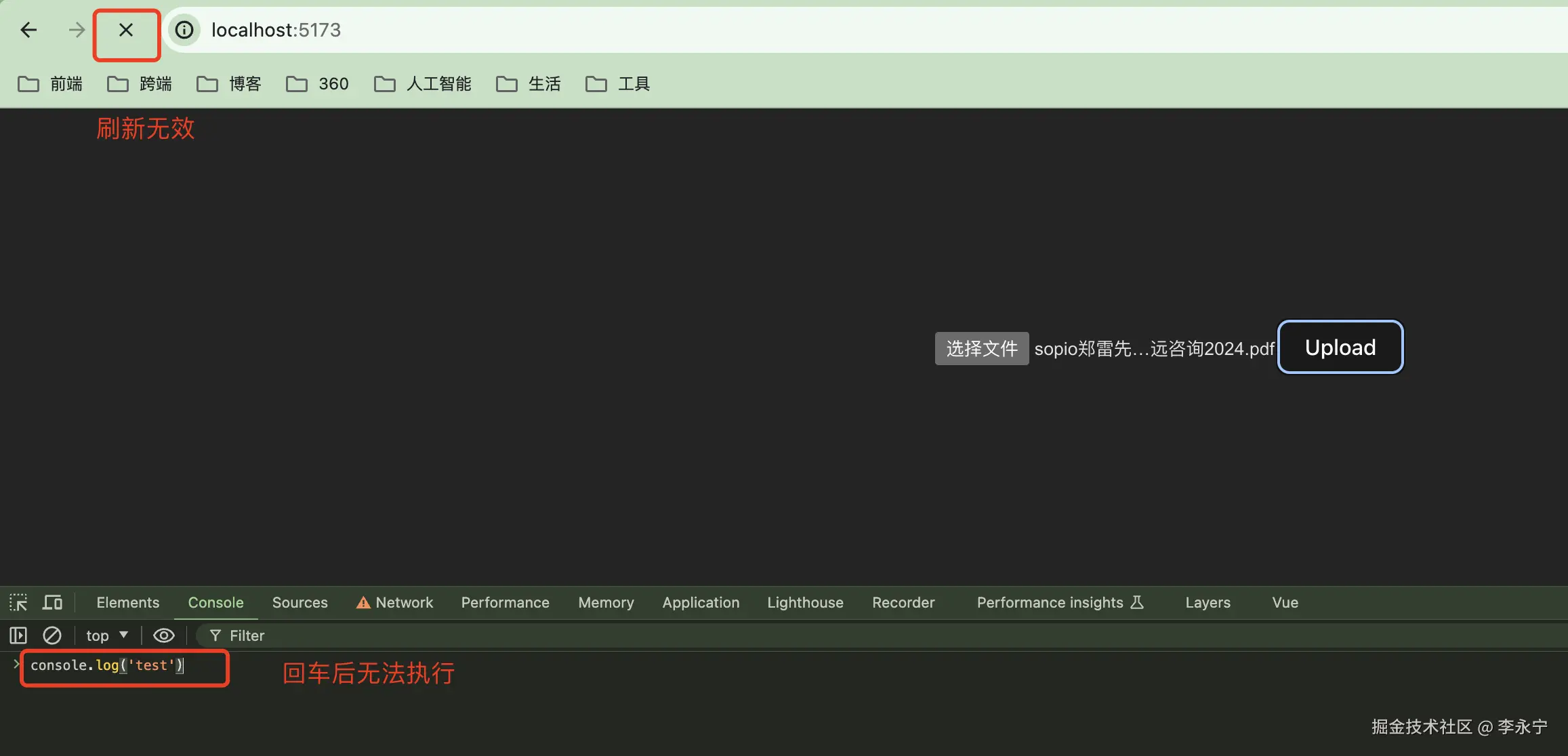The height and width of the screenshot is (756, 1568).
Task: Toggle the device emulation mode
Action: point(51,602)
